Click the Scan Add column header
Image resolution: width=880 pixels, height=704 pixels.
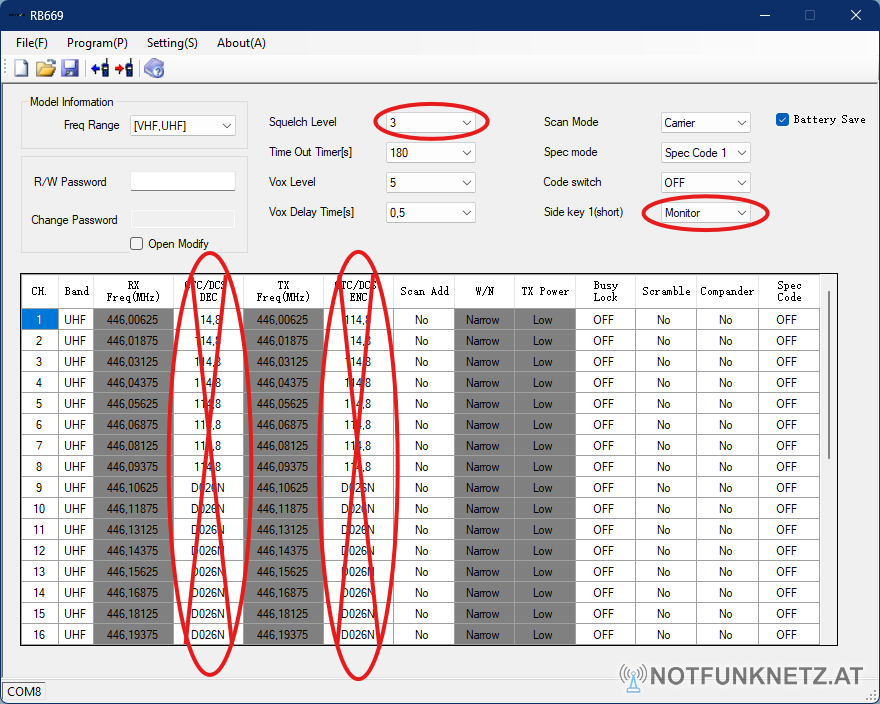(424, 291)
